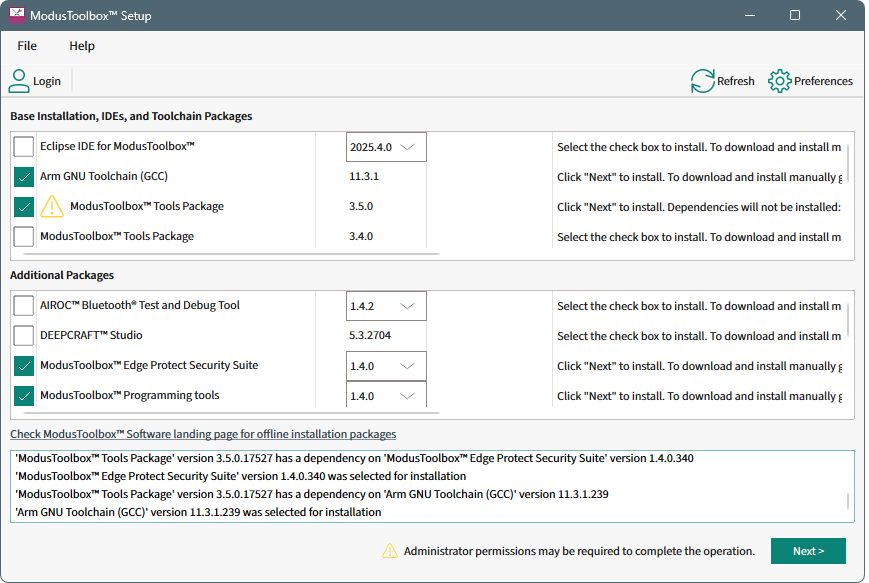
Task: Open the File menu
Action: pos(27,46)
